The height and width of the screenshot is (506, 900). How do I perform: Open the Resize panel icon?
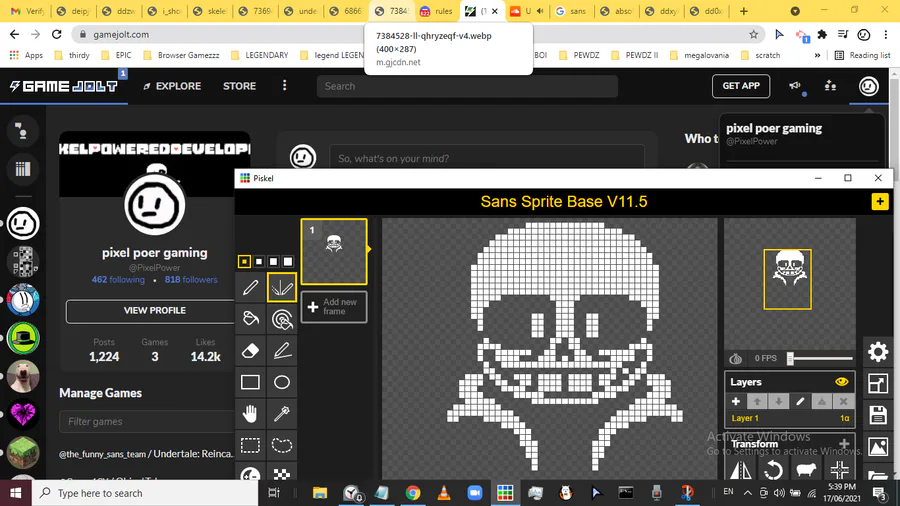[x=878, y=383]
